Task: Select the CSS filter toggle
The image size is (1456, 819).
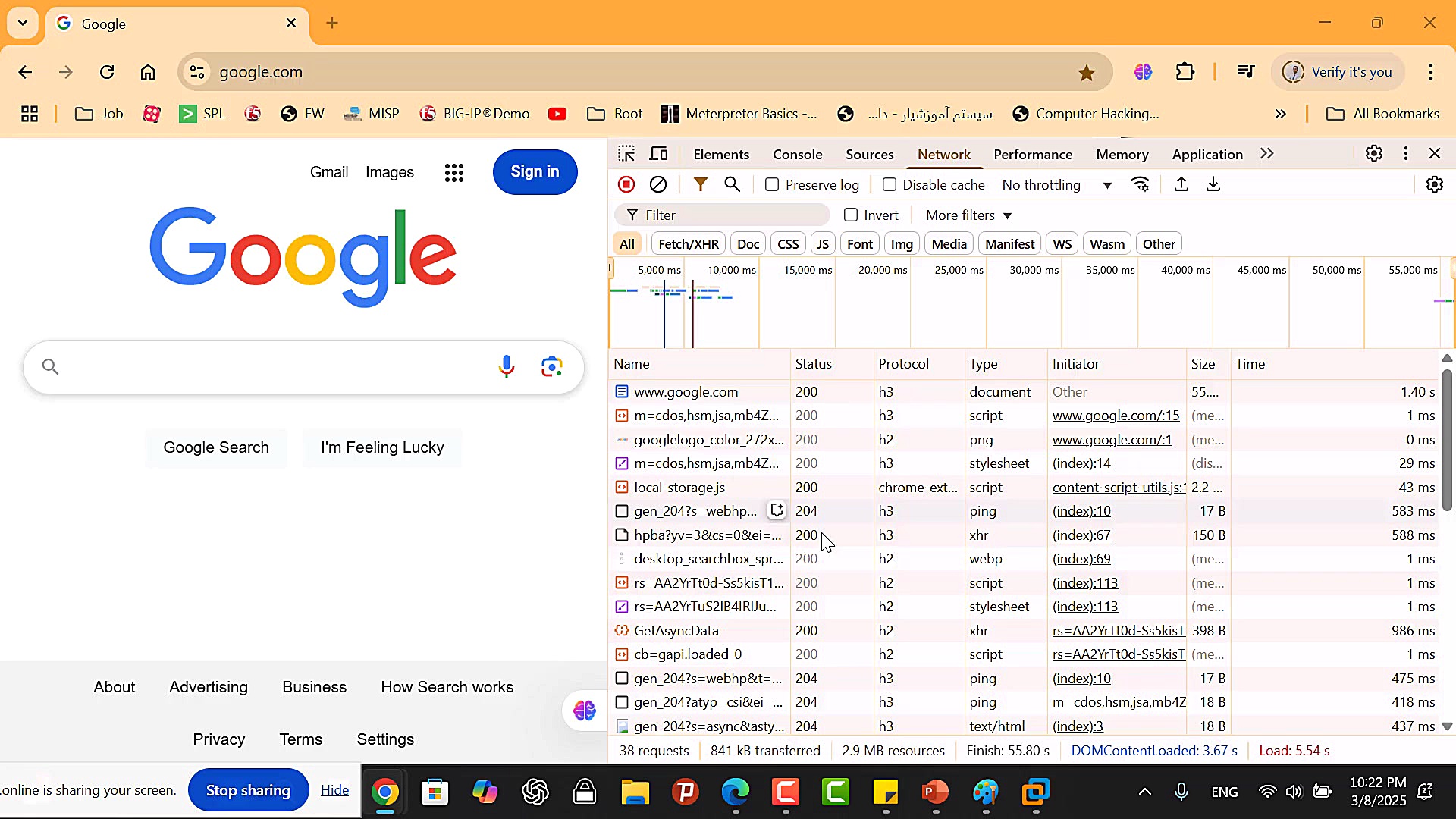Action: (788, 244)
